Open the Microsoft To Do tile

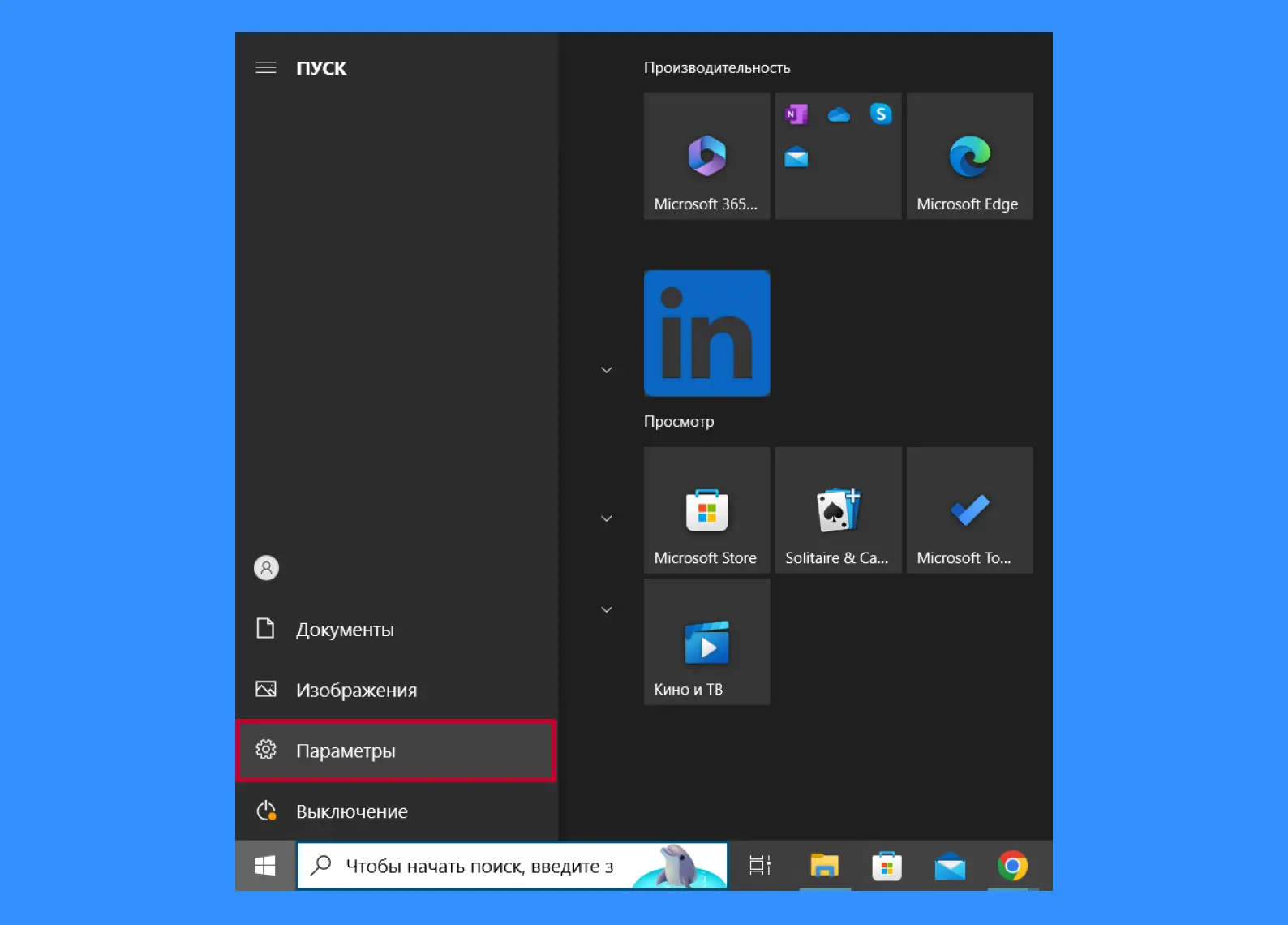pyautogui.click(x=970, y=510)
